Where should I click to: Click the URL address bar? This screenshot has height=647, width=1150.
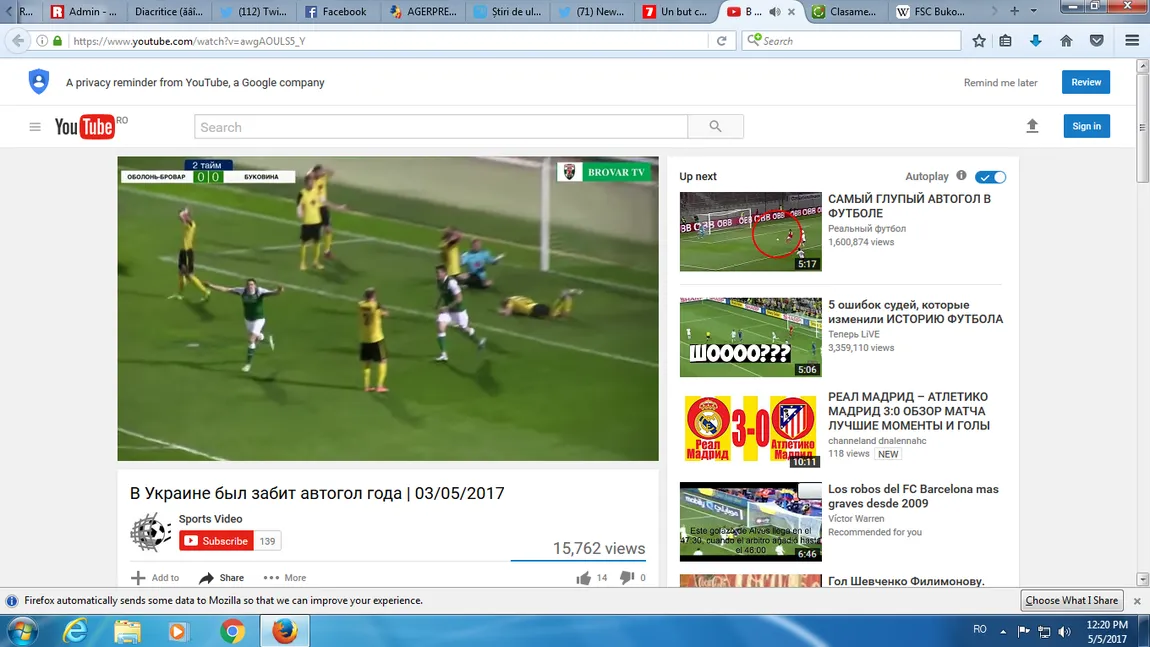389,41
